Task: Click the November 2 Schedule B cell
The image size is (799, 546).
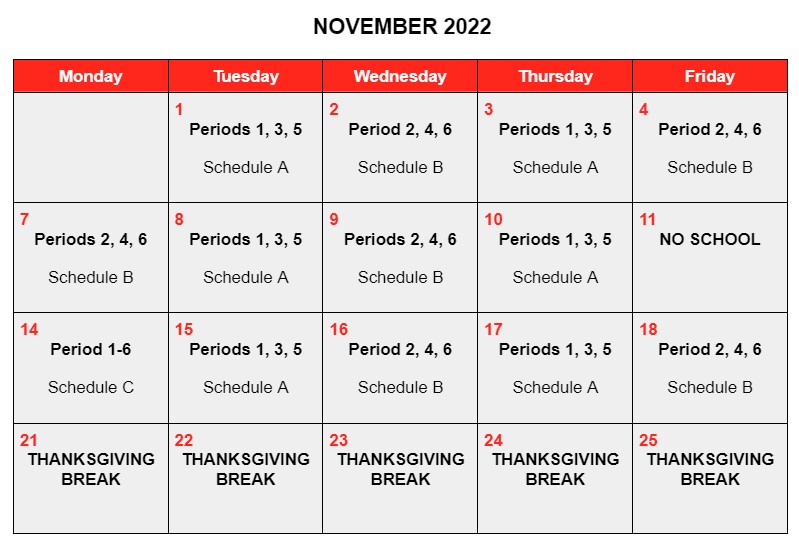Action: [x=400, y=147]
